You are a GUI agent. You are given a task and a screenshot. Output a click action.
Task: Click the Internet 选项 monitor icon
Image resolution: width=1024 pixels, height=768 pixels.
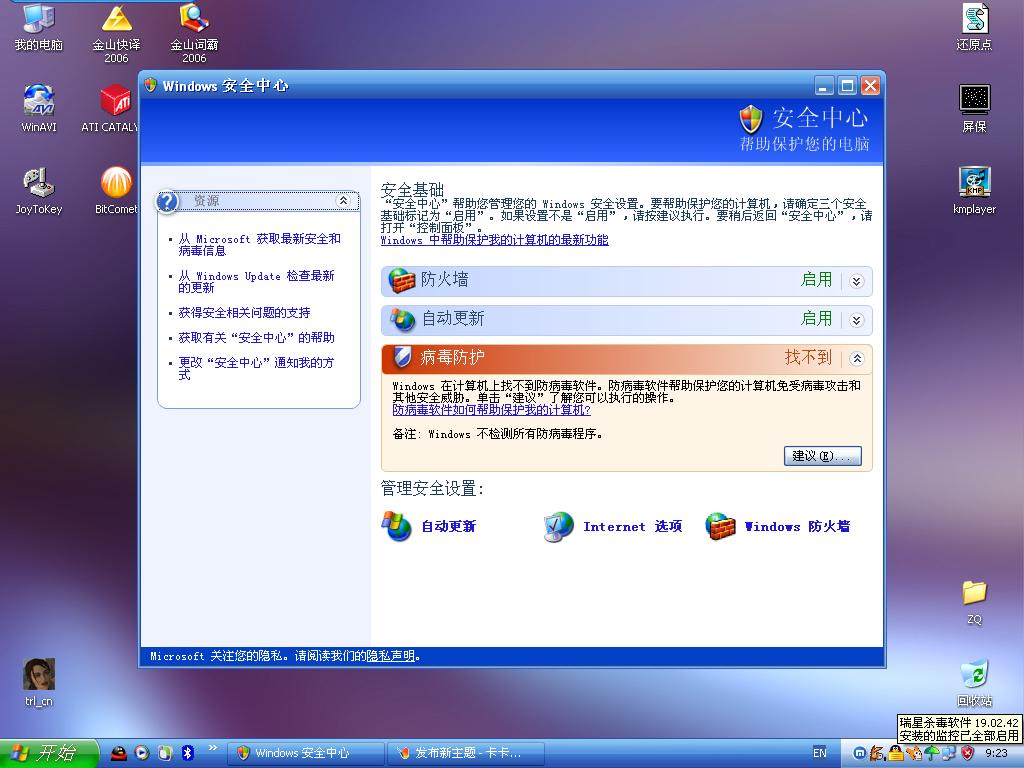[x=558, y=526]
